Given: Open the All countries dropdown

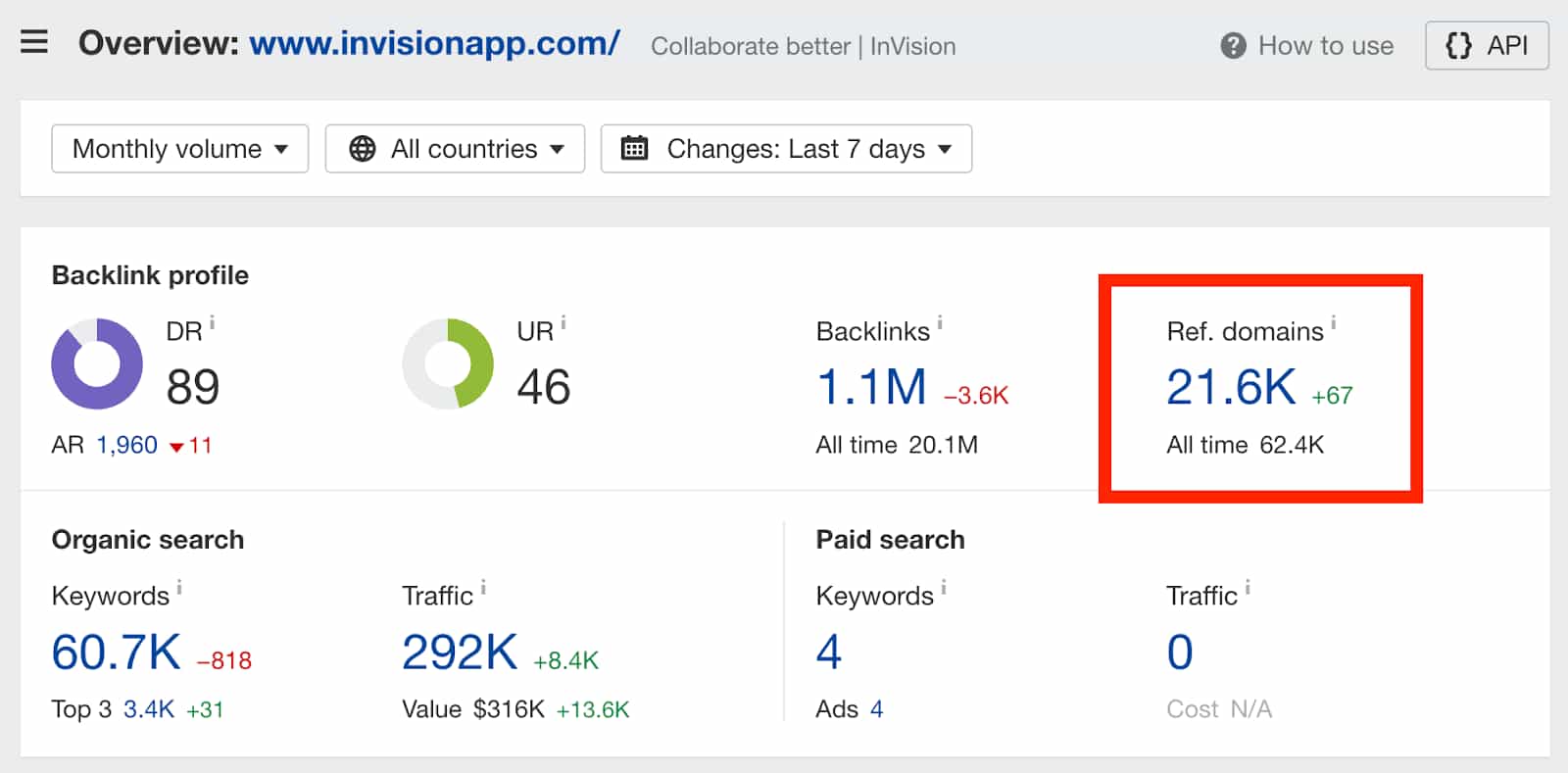Looking at the screenshot, I should 456,149.
